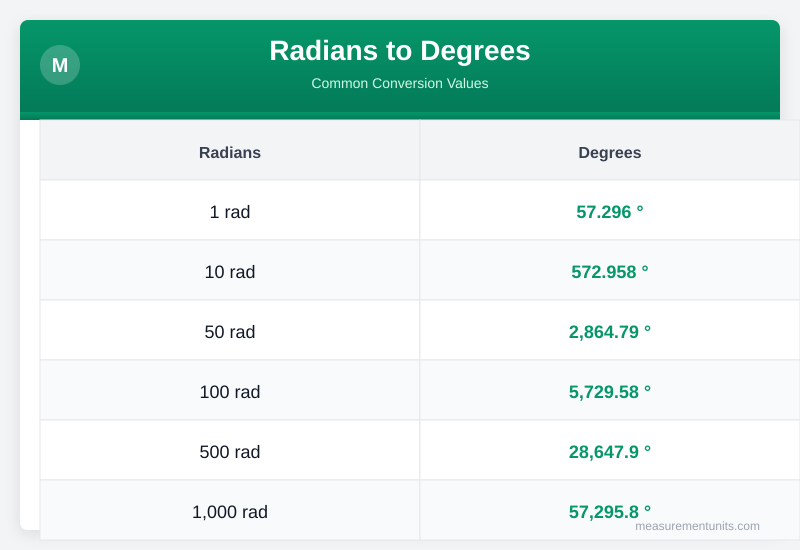800x550 pixels.
Task: Select the '50 rad' cell
Action: 230,332
